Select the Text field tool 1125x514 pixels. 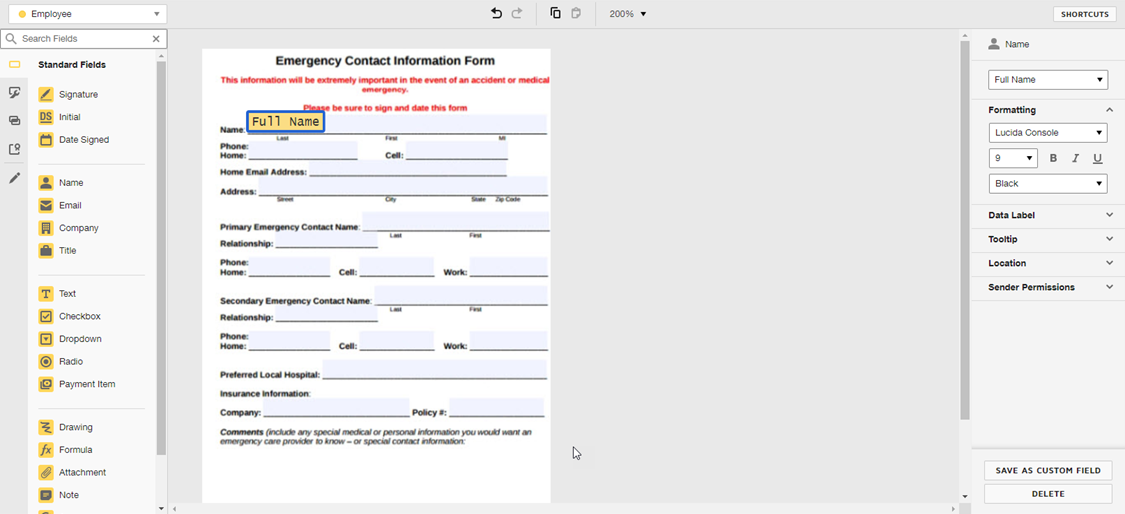point(57,294)
